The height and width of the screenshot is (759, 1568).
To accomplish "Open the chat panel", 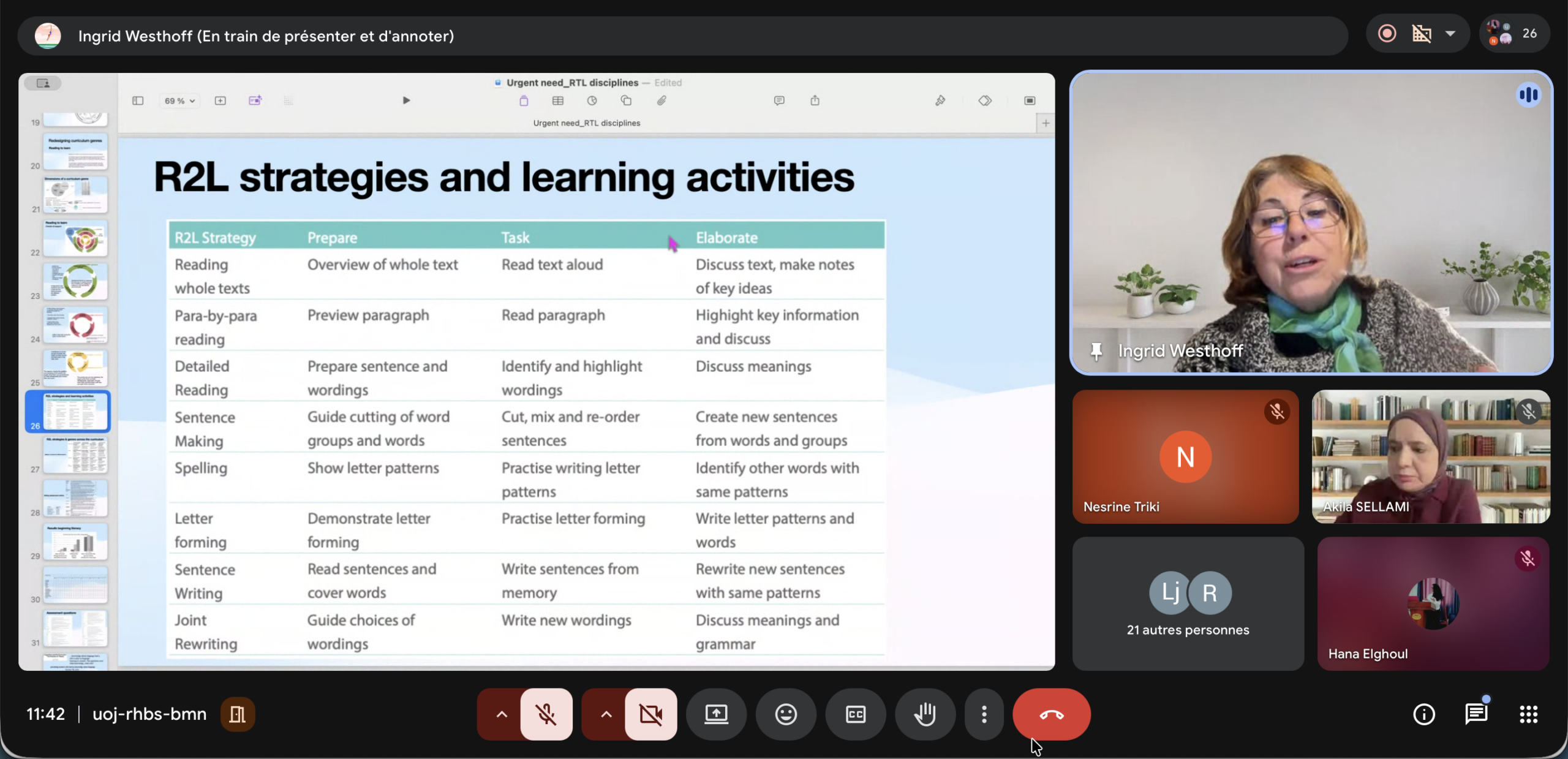I will pyautogui.click(x=1476, y=714).
